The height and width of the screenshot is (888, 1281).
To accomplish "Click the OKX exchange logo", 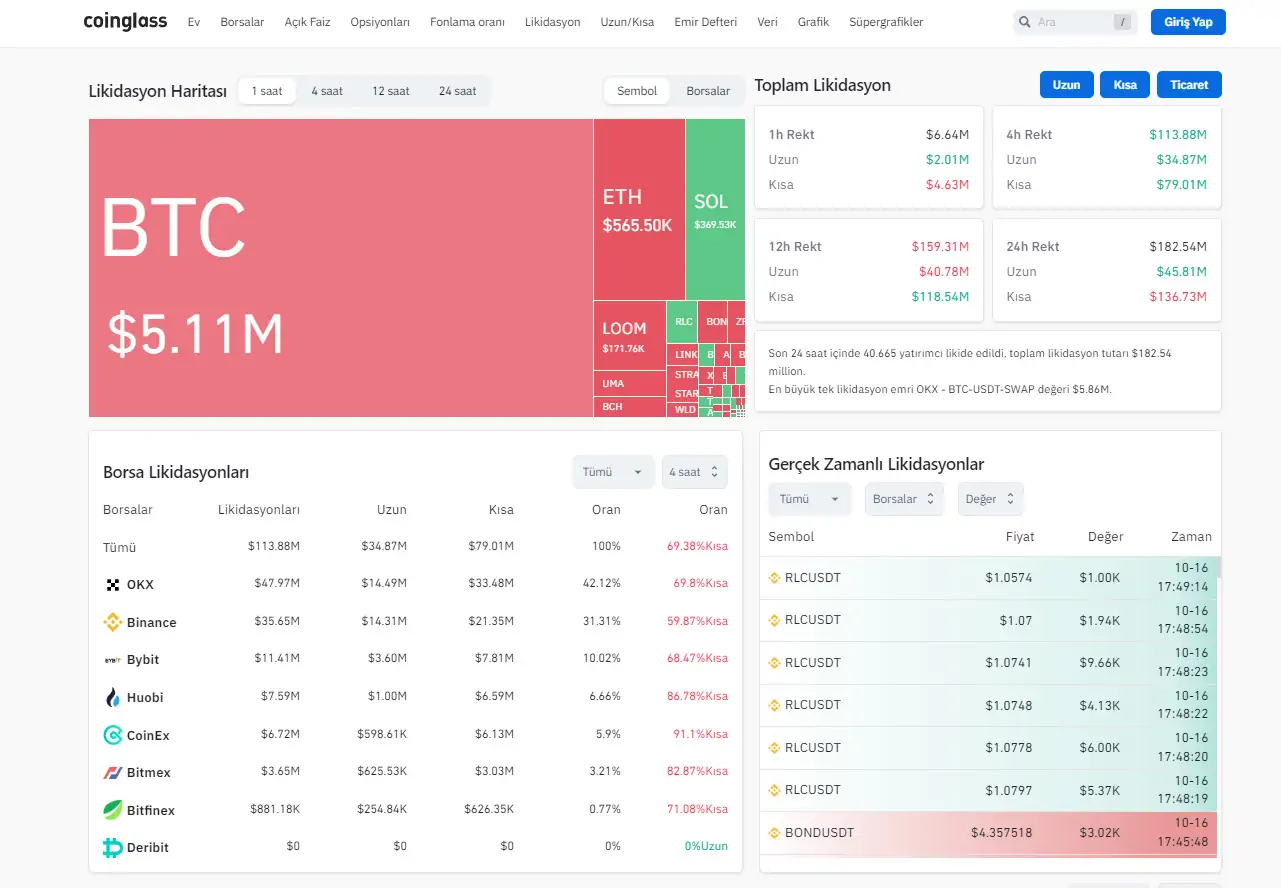I will tap(112, 584).
